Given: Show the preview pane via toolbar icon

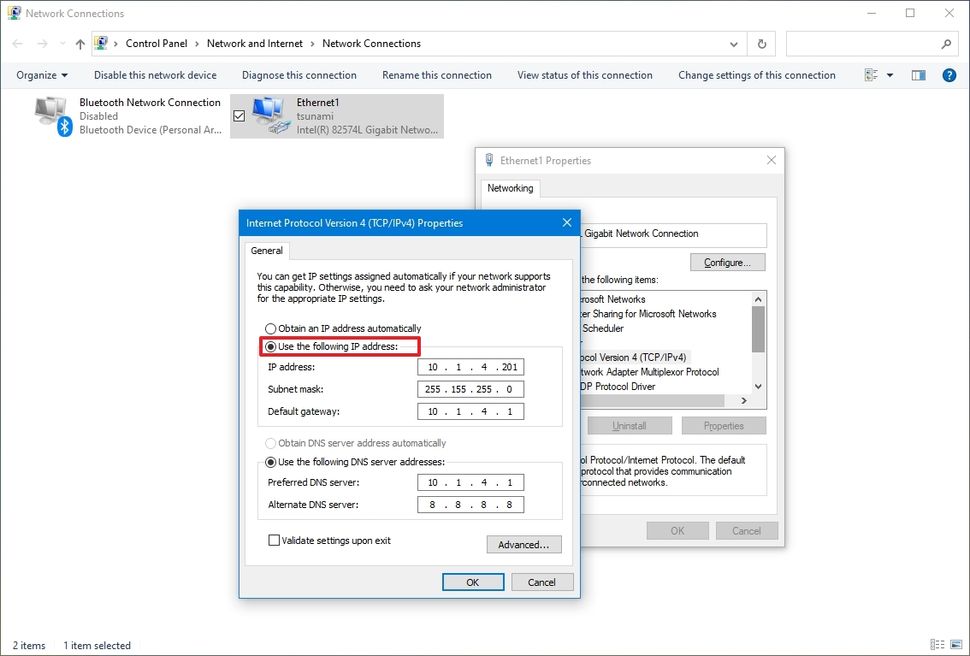Looking at the screenshot, I should (917, 74).
